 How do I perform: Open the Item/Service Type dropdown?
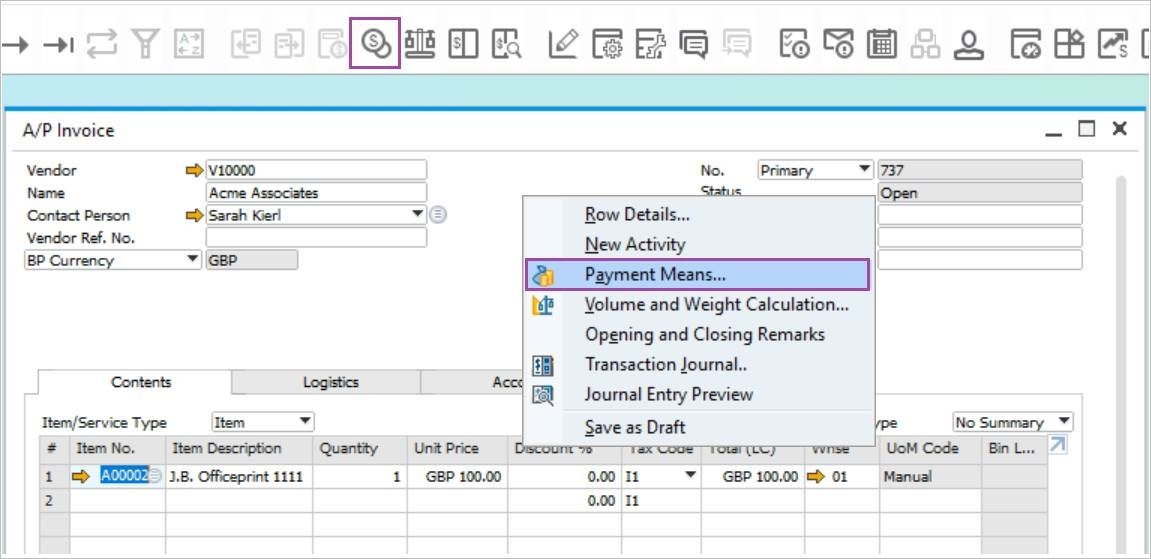click(305, 422)
